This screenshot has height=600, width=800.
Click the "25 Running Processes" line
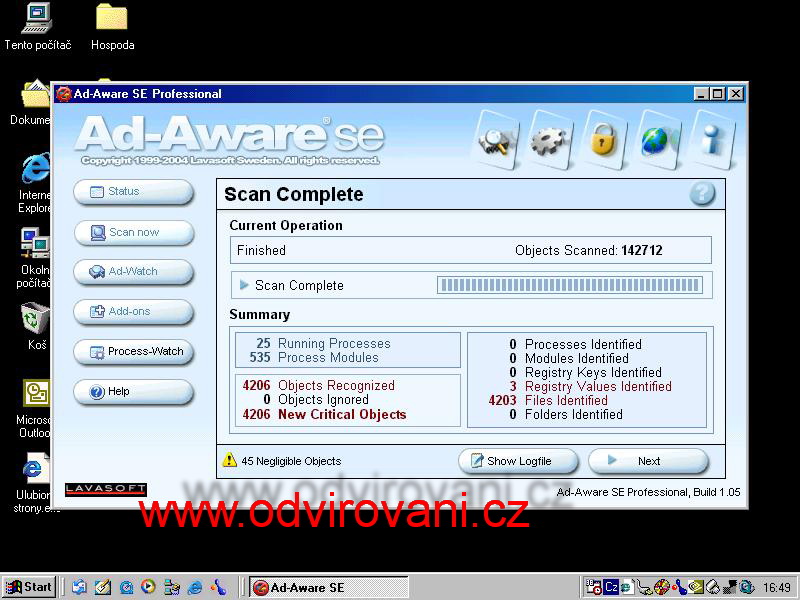click(x=323, y=343)
